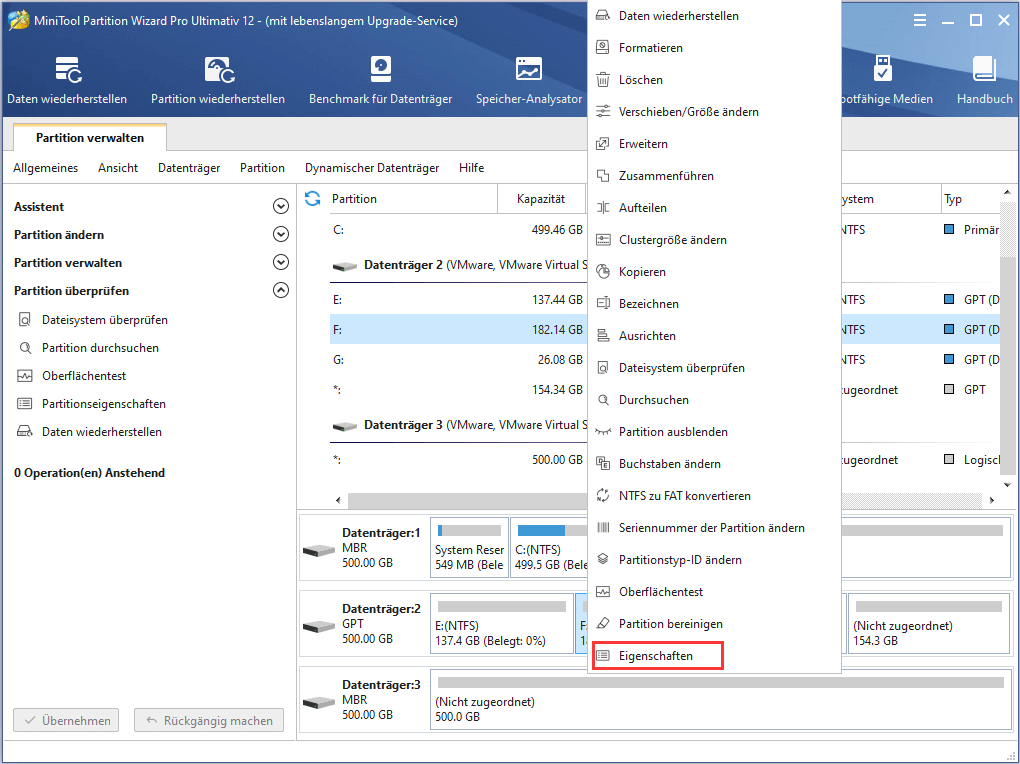Open the Datenträger menu
This screenshot has height=764, width=1020.
189,168
